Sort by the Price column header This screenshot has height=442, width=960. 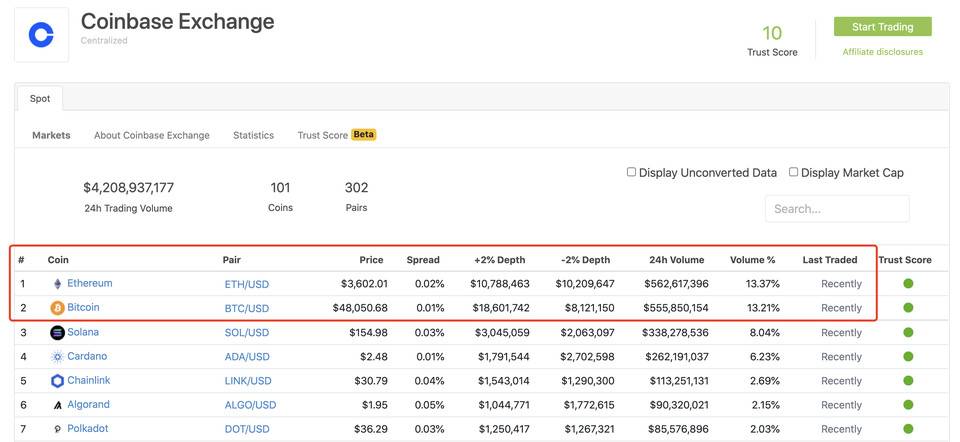[372, 260]
